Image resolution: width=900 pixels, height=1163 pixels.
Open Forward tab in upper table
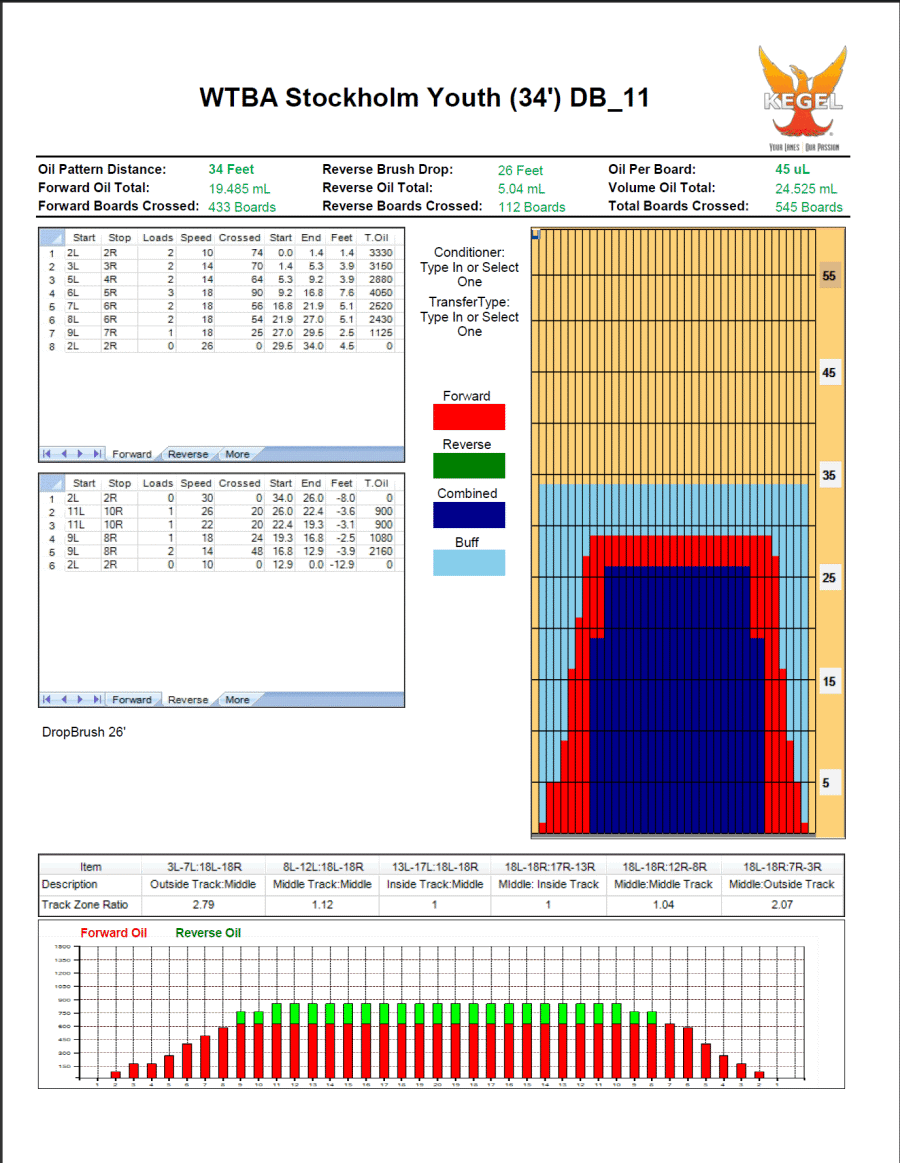click(131, 454)
